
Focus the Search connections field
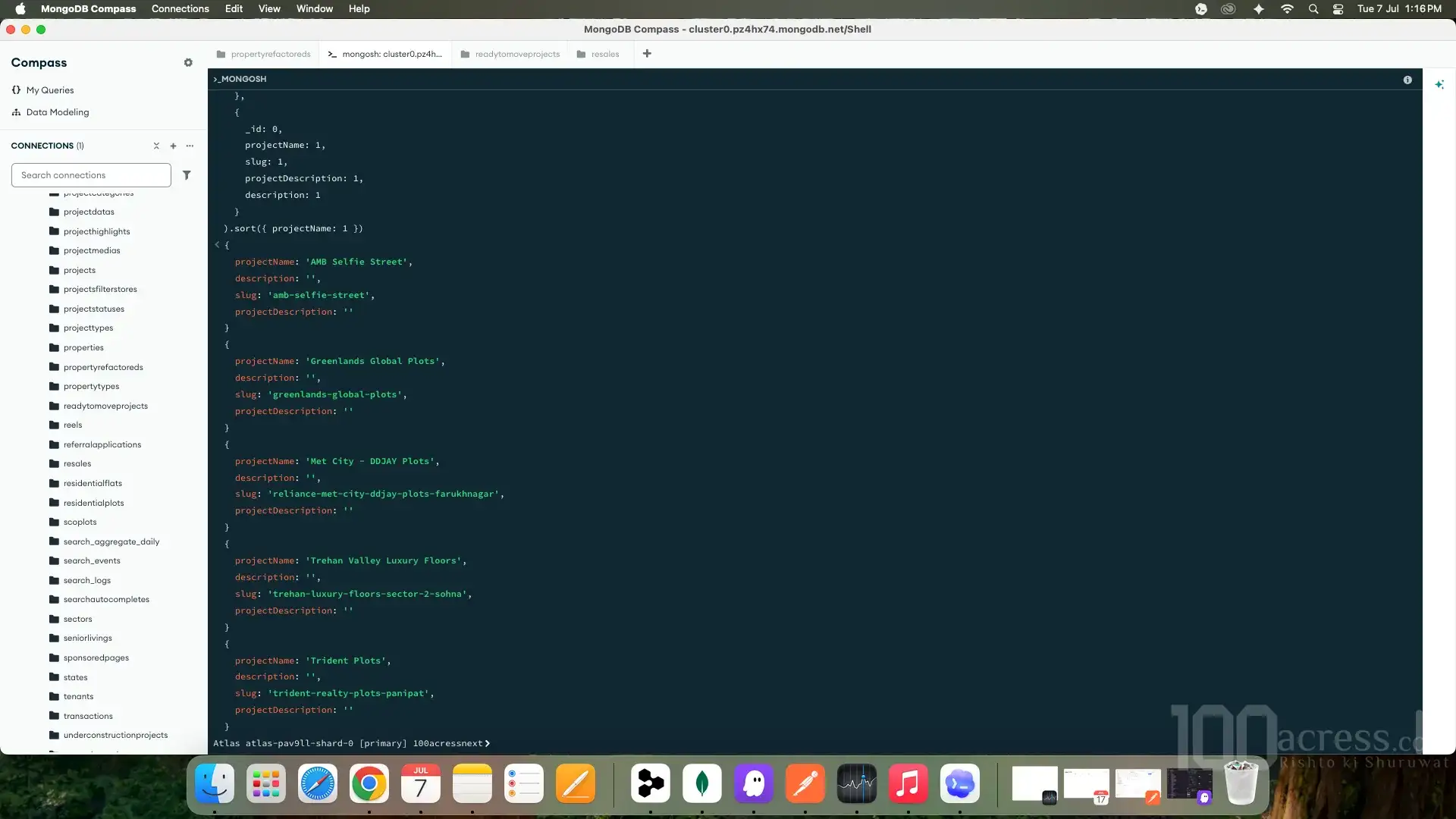point(91,175)
